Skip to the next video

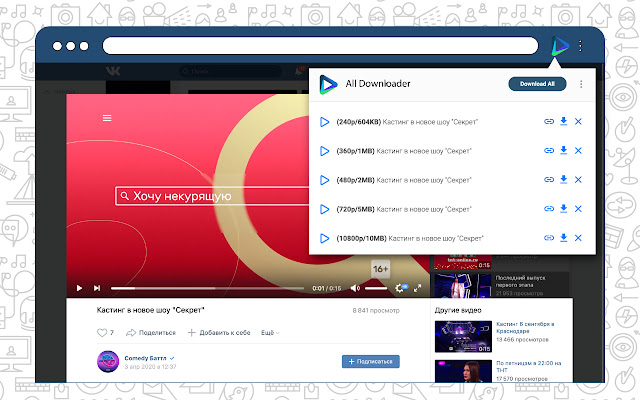coord(97,288)
